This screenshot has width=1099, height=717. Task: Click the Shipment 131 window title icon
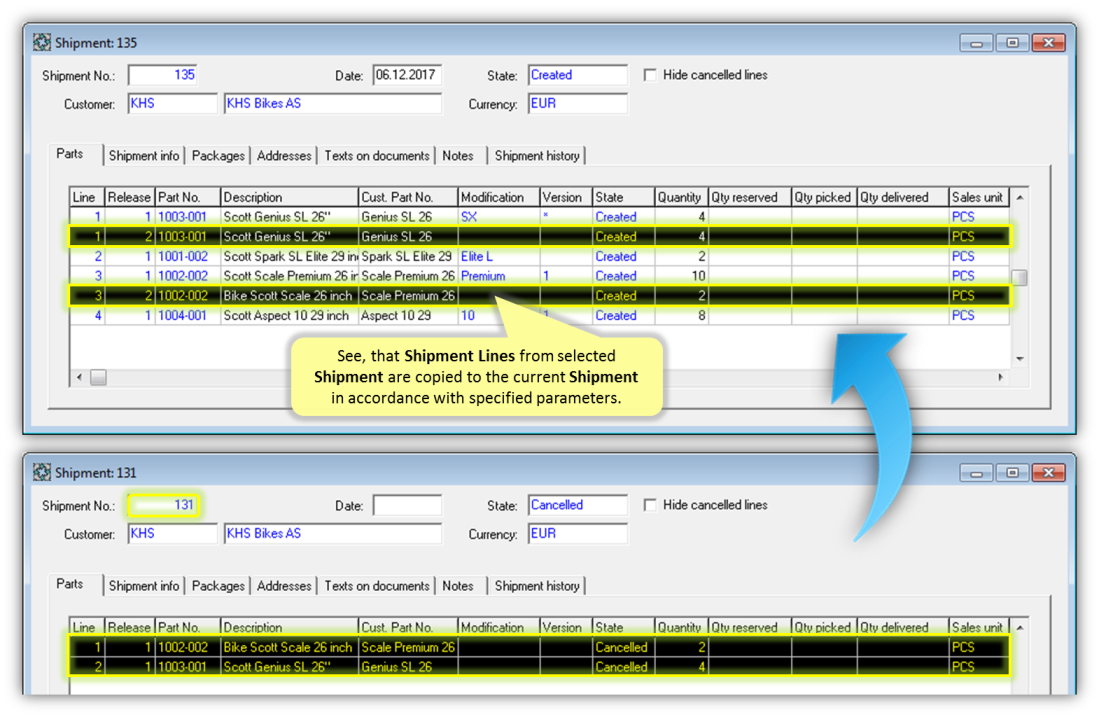point(42,473)
